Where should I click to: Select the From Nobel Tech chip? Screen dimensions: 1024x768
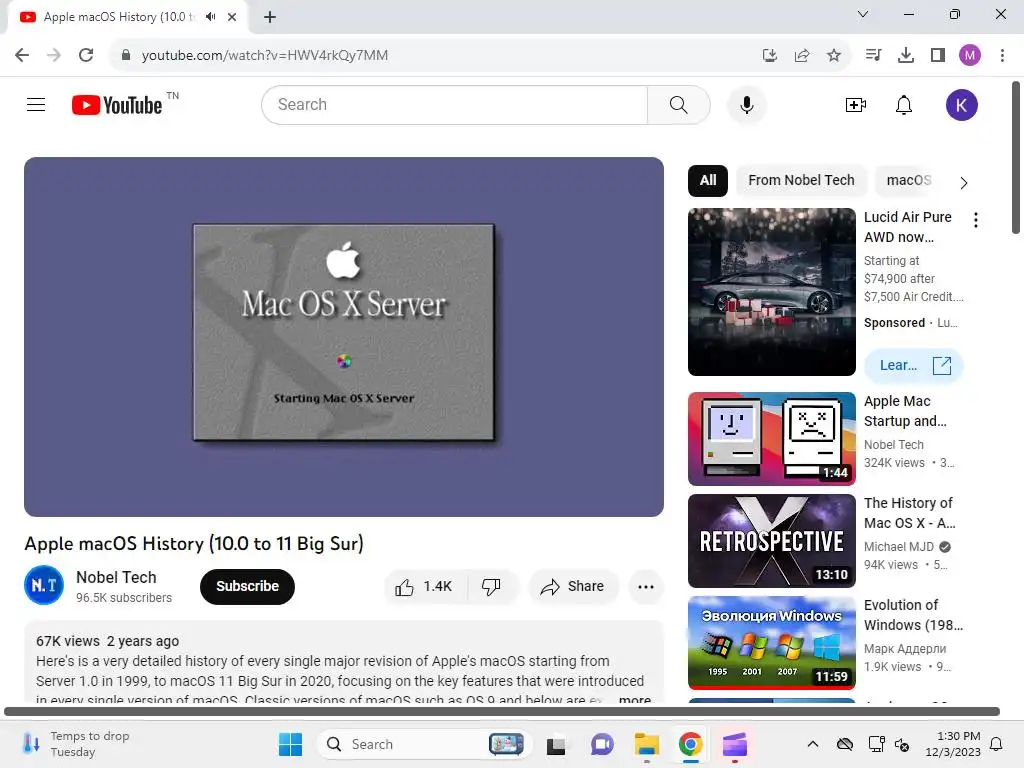coord(801,180)
